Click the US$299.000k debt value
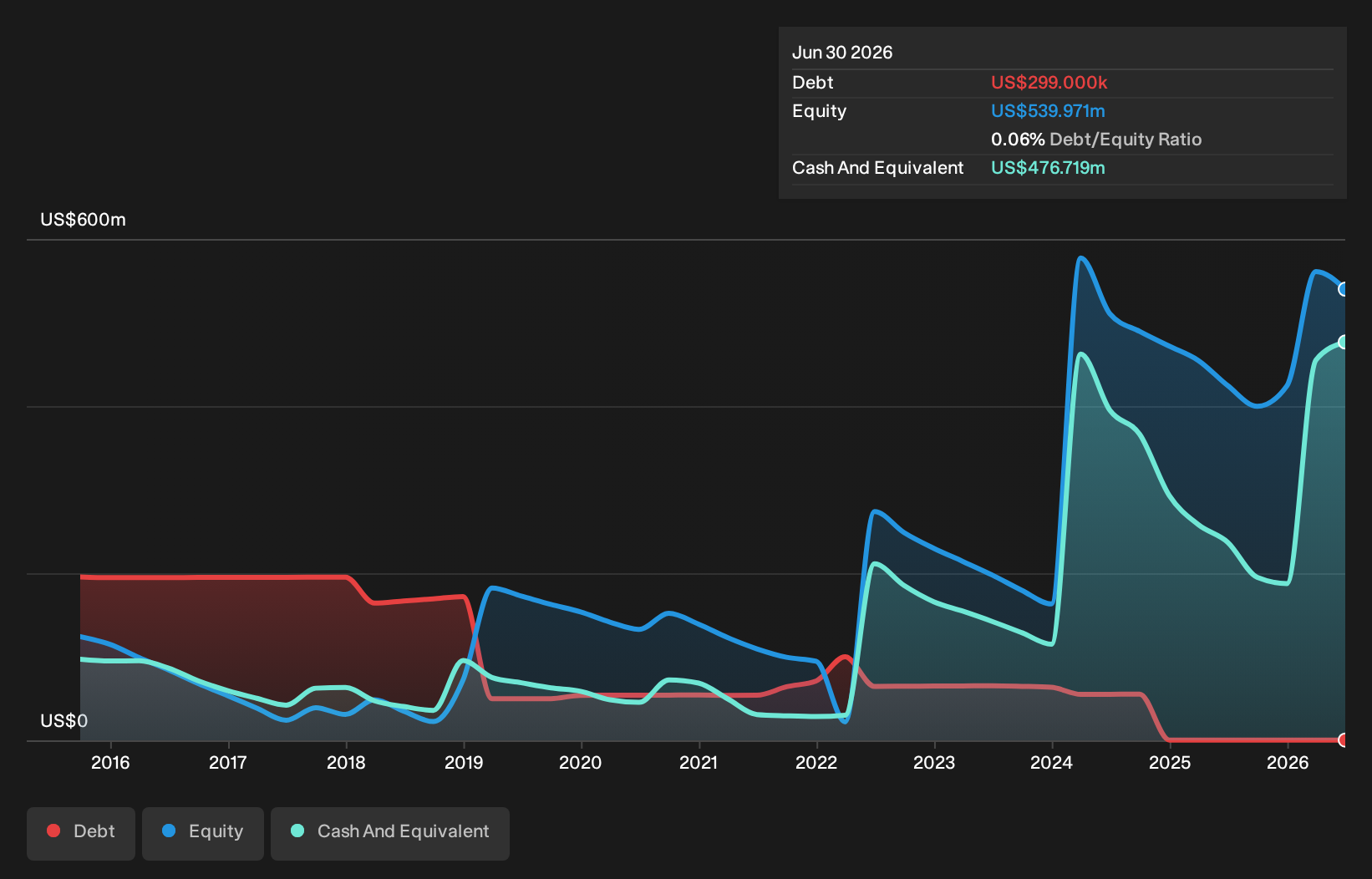 click(x=1049, y=83)
